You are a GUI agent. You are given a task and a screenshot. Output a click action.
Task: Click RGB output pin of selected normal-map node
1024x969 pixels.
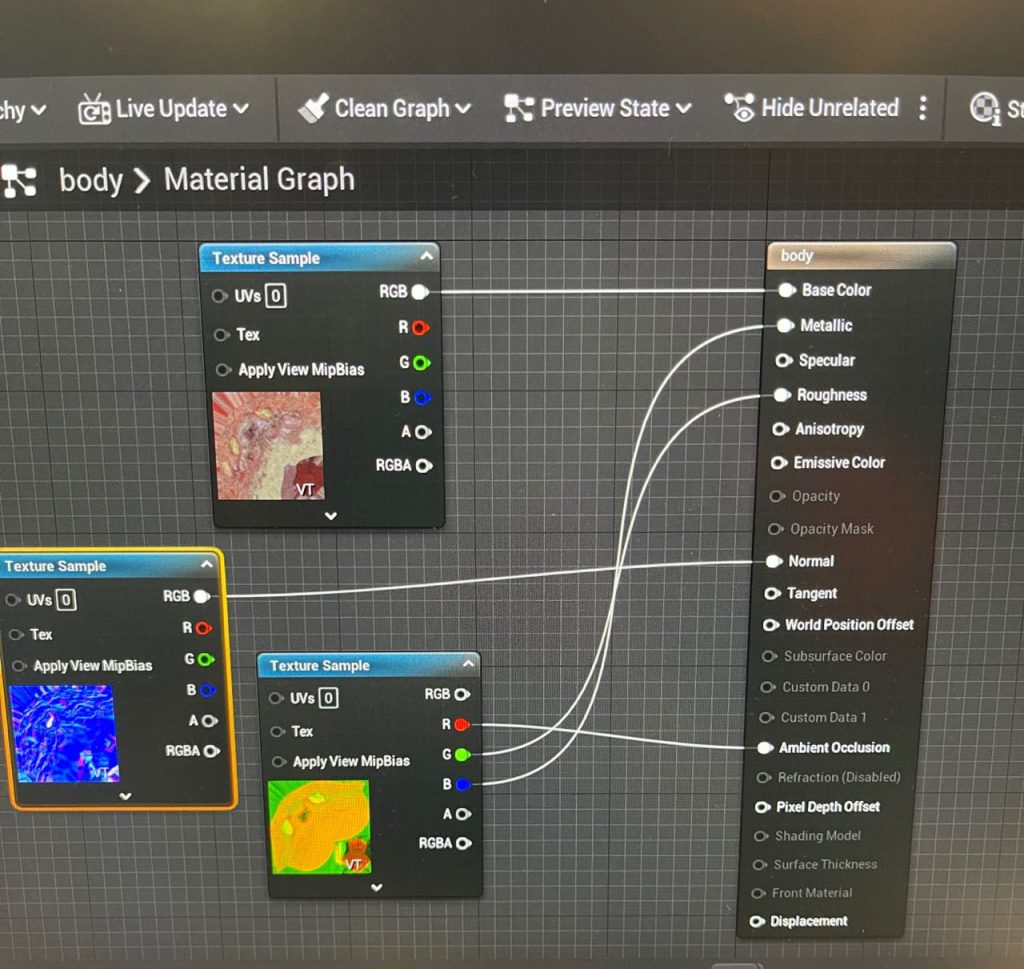tap(202, 596)
